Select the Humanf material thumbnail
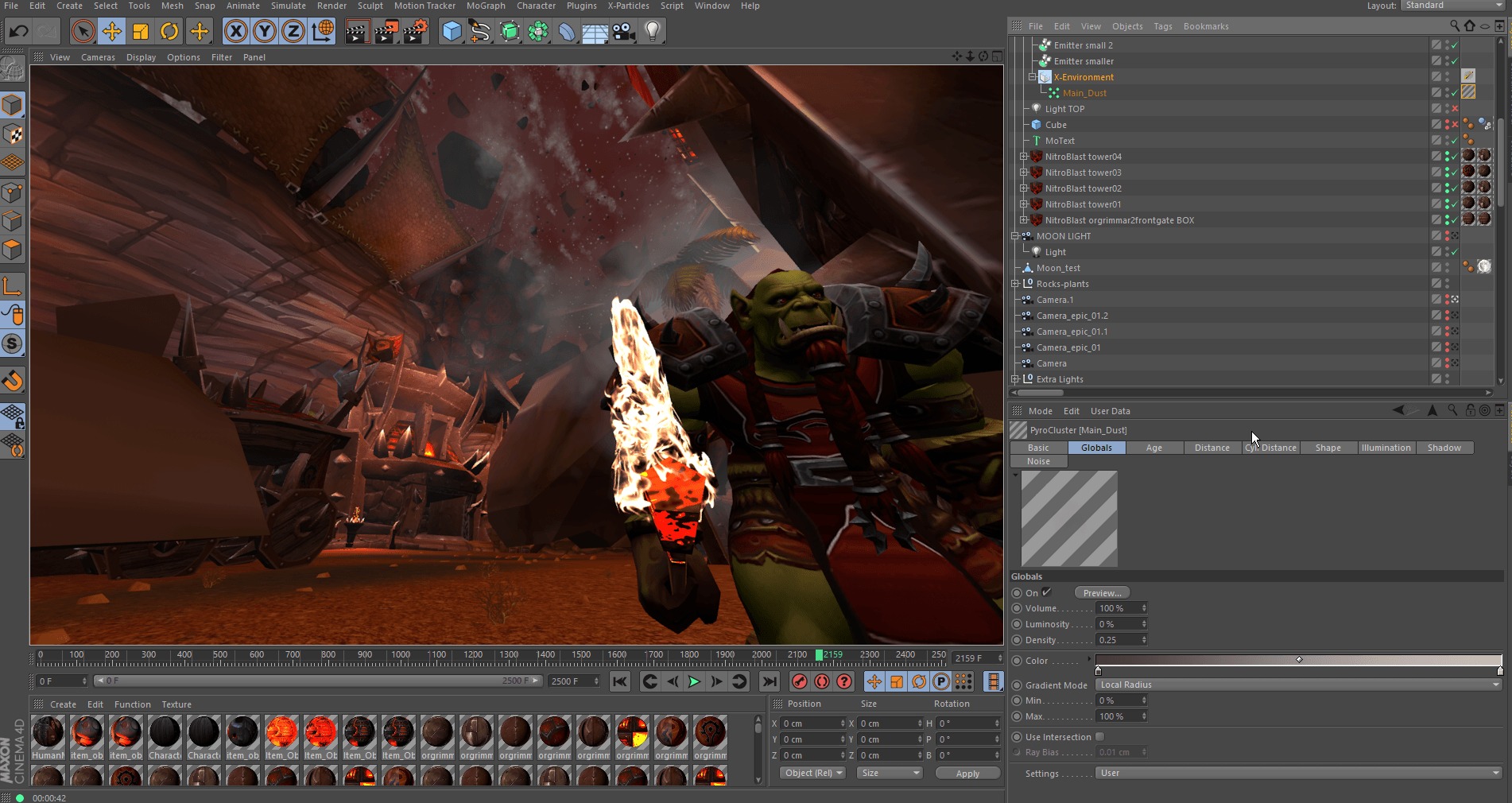The height and width of the screenshot is (803, 1512). pyautogui.click(x=48, y=738)
